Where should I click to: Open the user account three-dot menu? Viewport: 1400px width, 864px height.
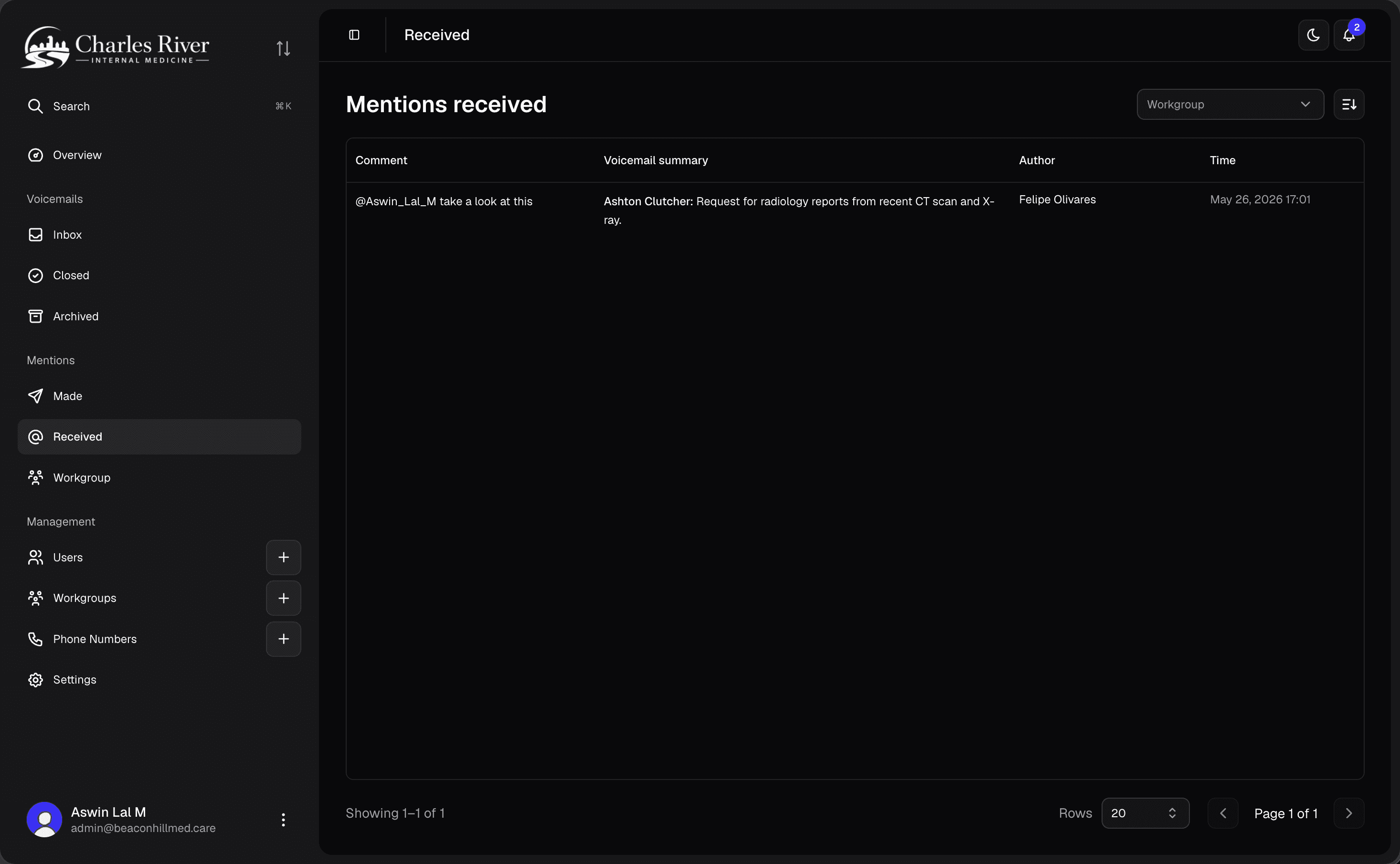pyautogui.click(x=284, y=820)
